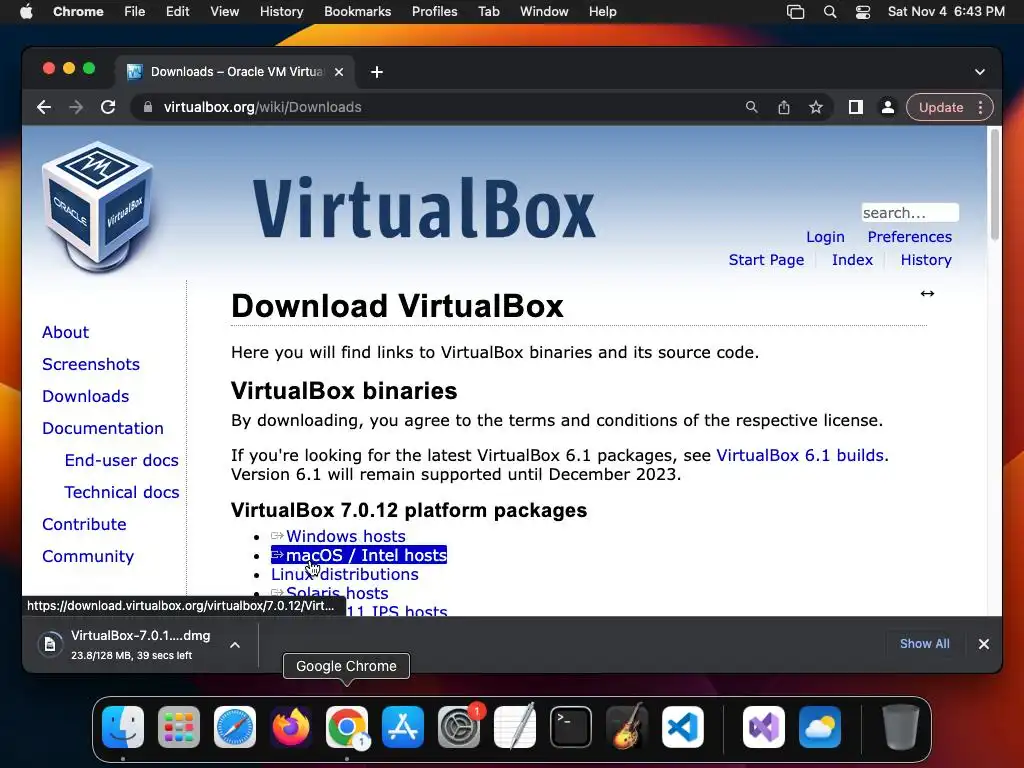Viewport: 1024px width, 768px height.
Task: Open Safari from the Dock
Action: click(235, 727)
